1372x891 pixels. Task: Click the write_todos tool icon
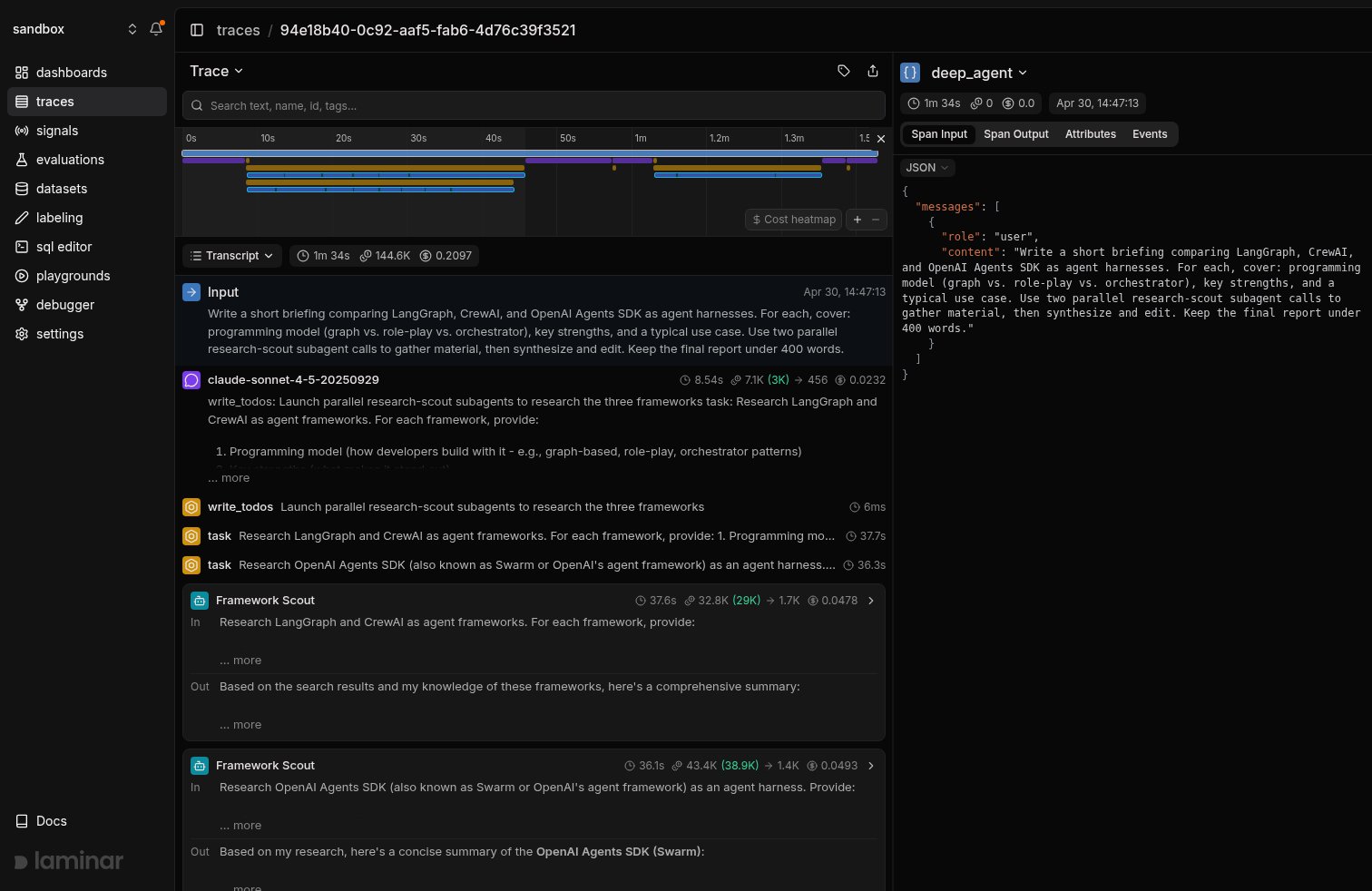coord(191,507)
